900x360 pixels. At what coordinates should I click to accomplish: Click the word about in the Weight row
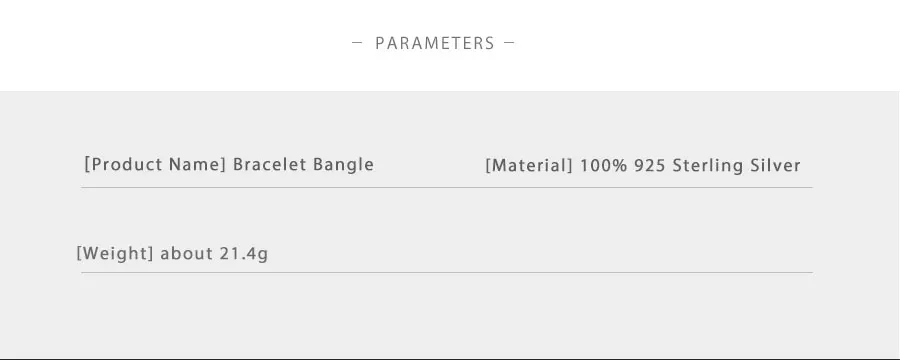pos(187,253)
